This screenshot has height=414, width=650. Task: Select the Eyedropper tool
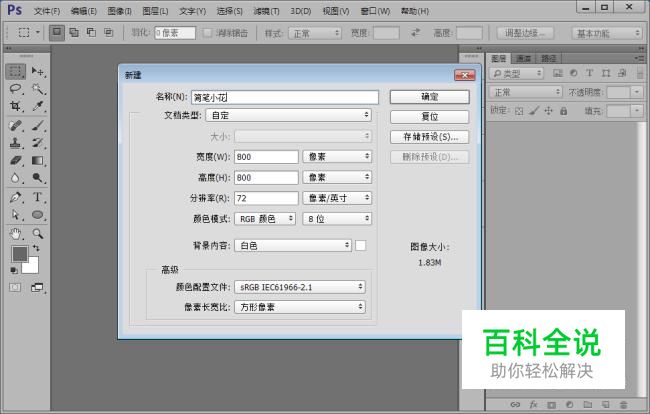click(x=38, y=106)
